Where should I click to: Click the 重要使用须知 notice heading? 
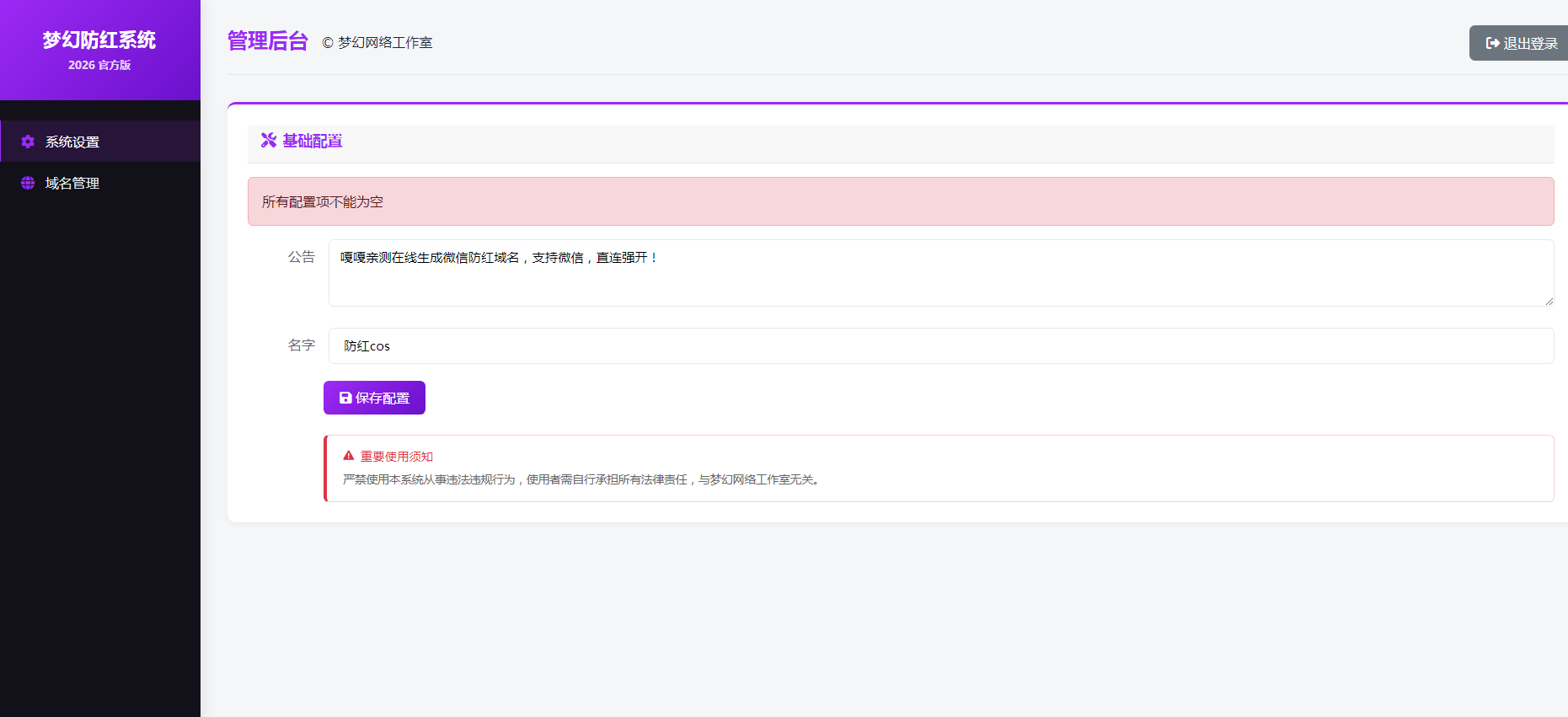[x=397, y=456]
